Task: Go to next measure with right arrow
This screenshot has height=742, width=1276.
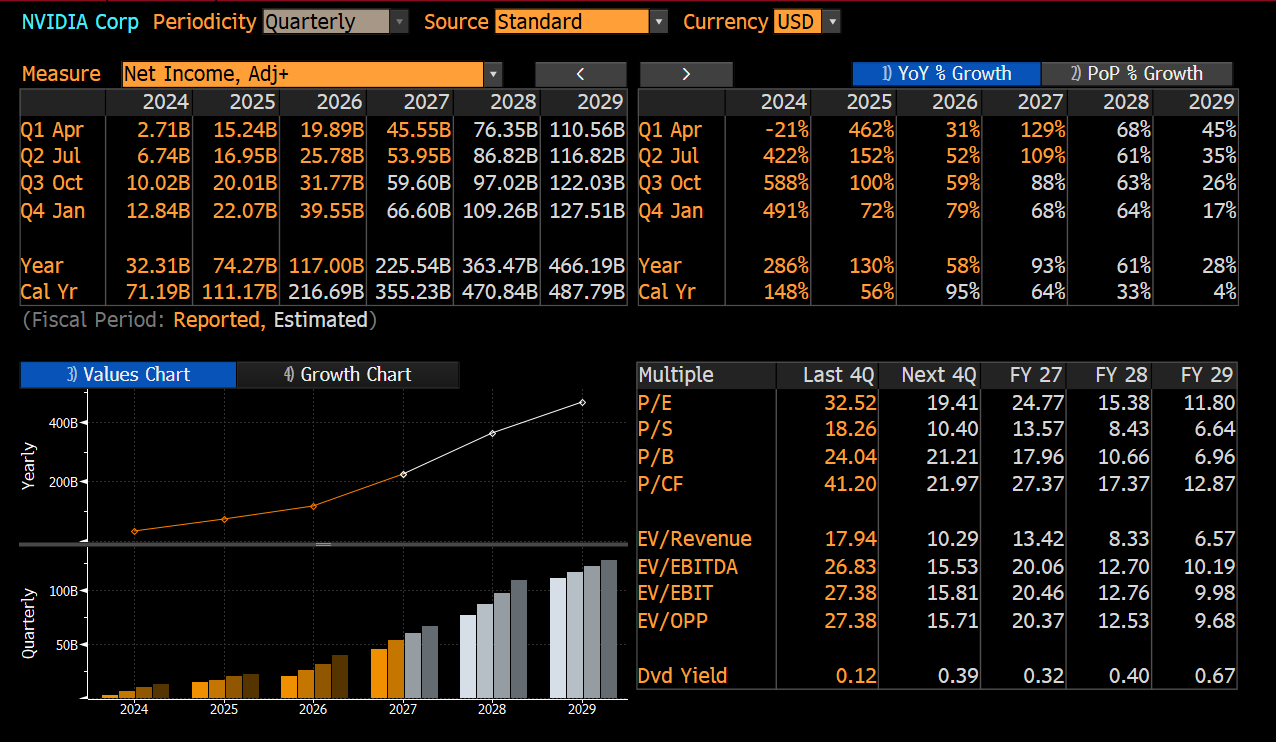Action: tap(686, 74)
